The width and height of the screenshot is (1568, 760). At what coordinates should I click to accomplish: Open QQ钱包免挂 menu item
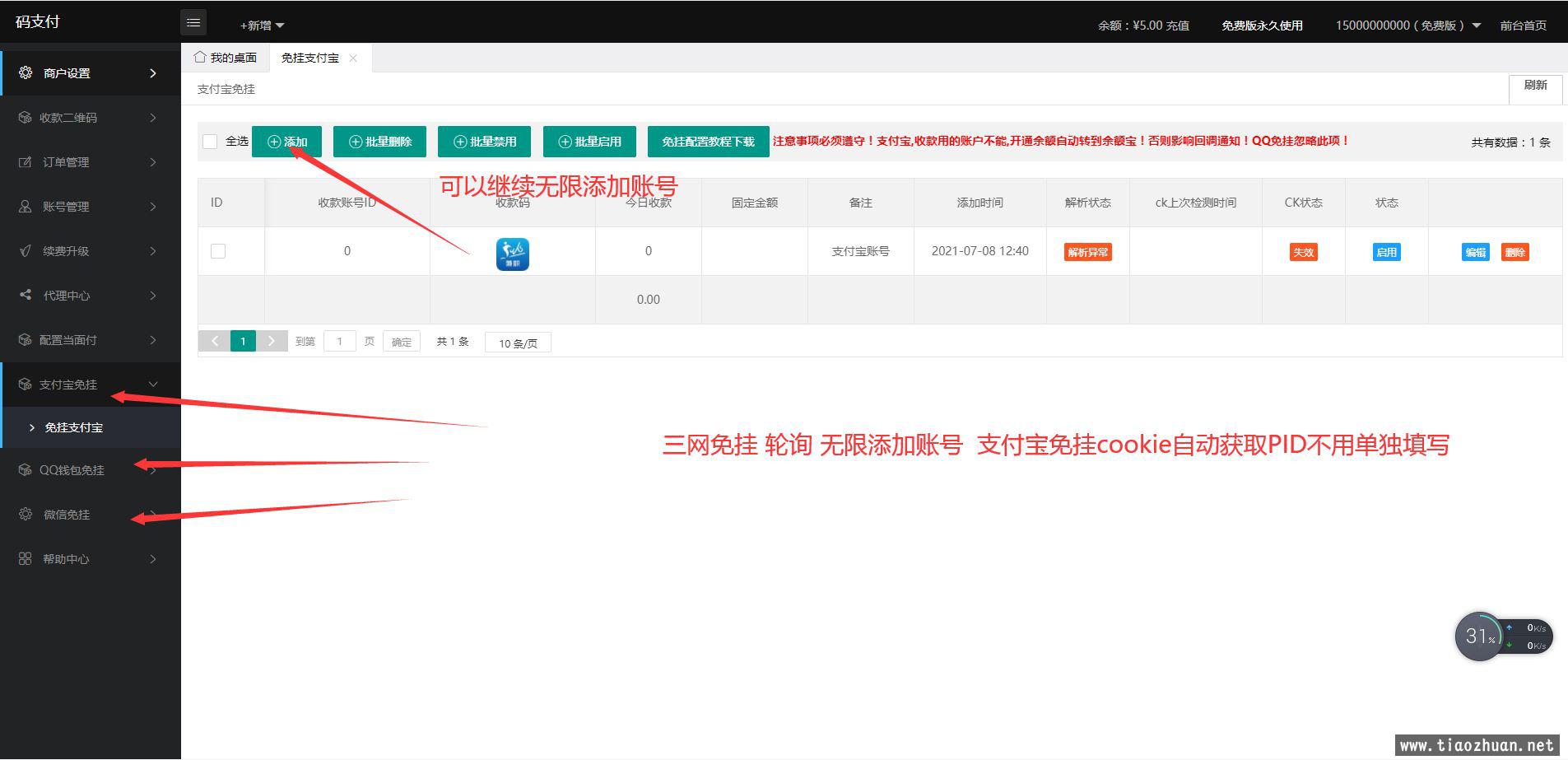pos(91,470)
